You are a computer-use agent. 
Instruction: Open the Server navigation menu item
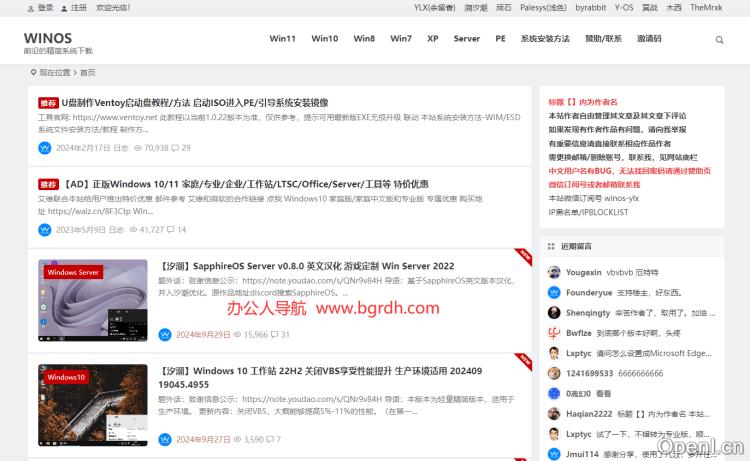coord(466,39)
